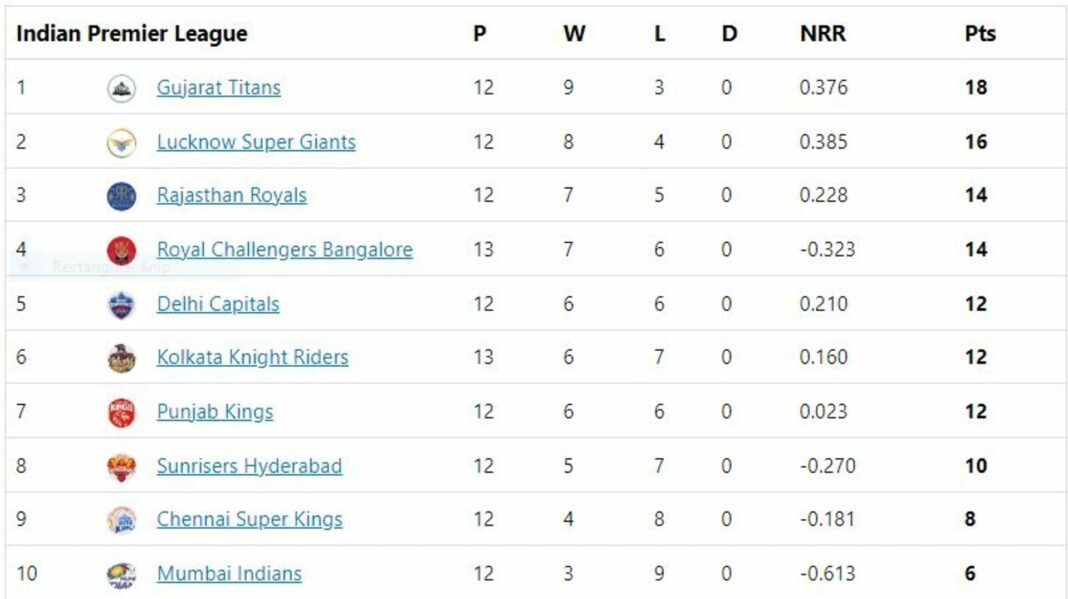
Task: Click the Mumbai Indians team logo
Action: pos(121,575)
